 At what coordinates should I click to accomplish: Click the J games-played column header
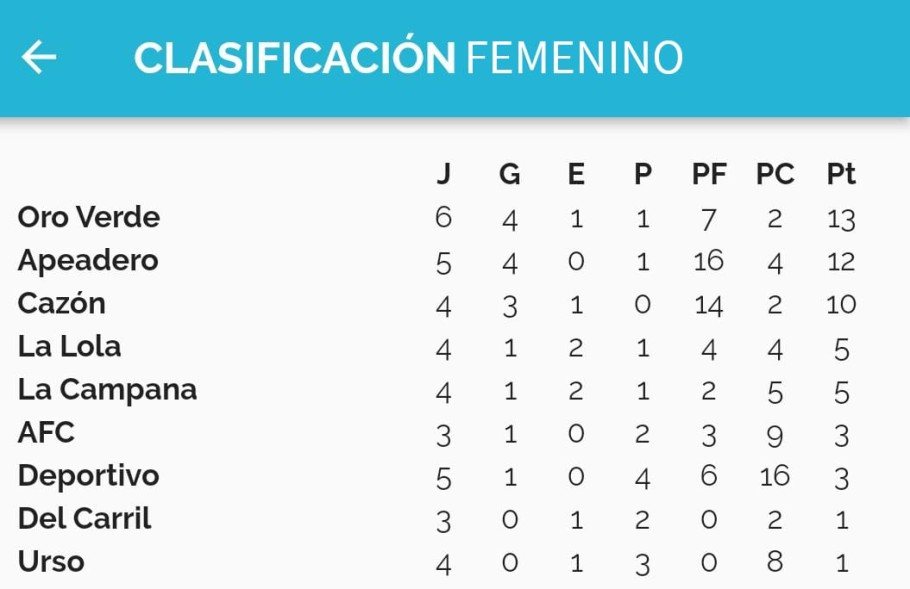point(443,174)
